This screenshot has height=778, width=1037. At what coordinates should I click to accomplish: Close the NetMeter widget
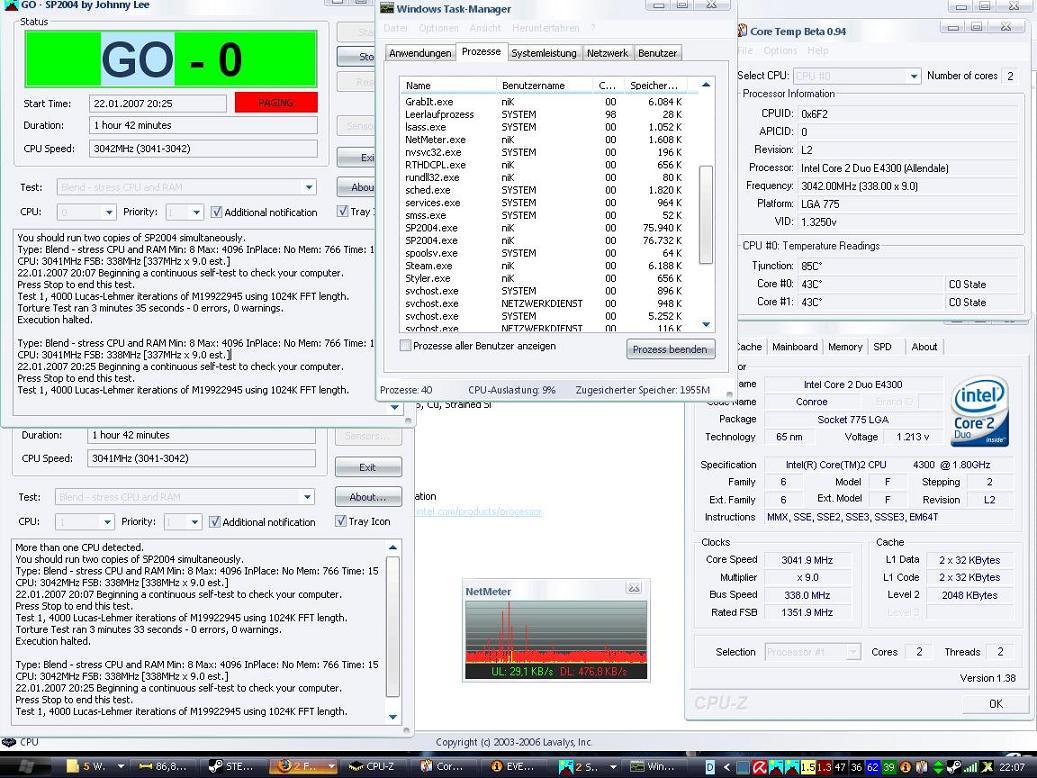(634, 587)
